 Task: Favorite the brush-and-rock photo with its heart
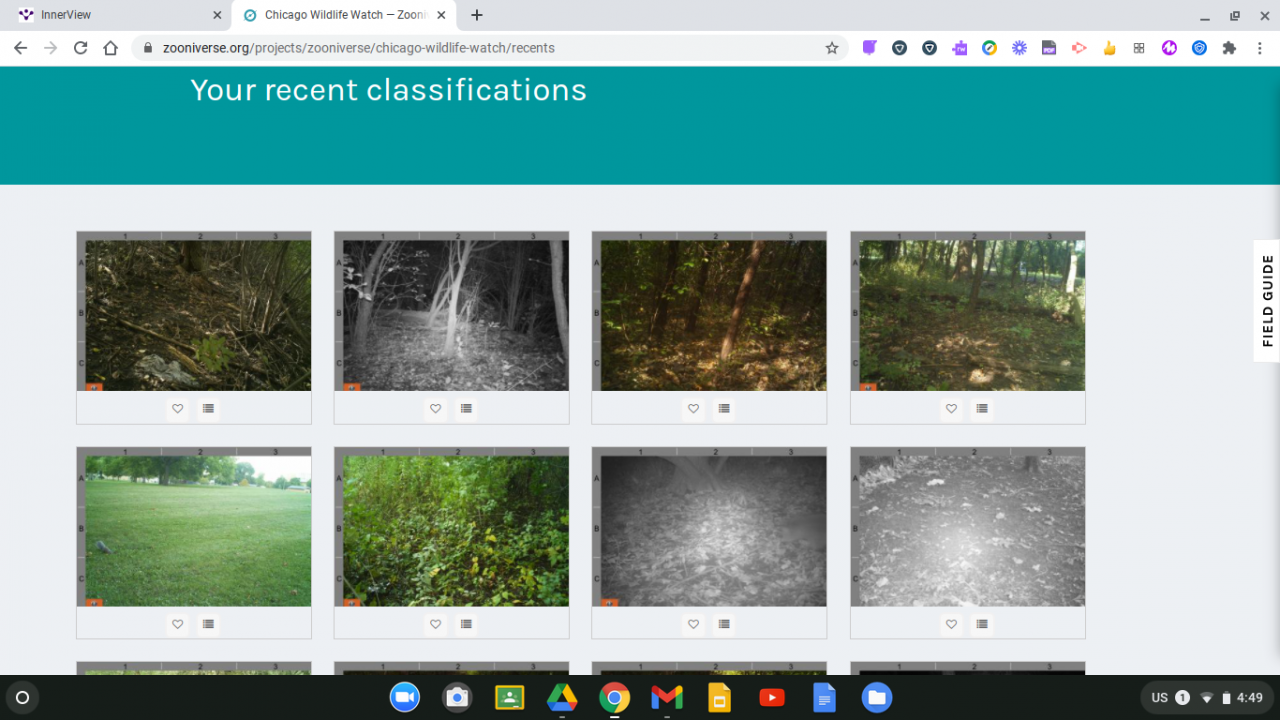[x=178, y=408]
